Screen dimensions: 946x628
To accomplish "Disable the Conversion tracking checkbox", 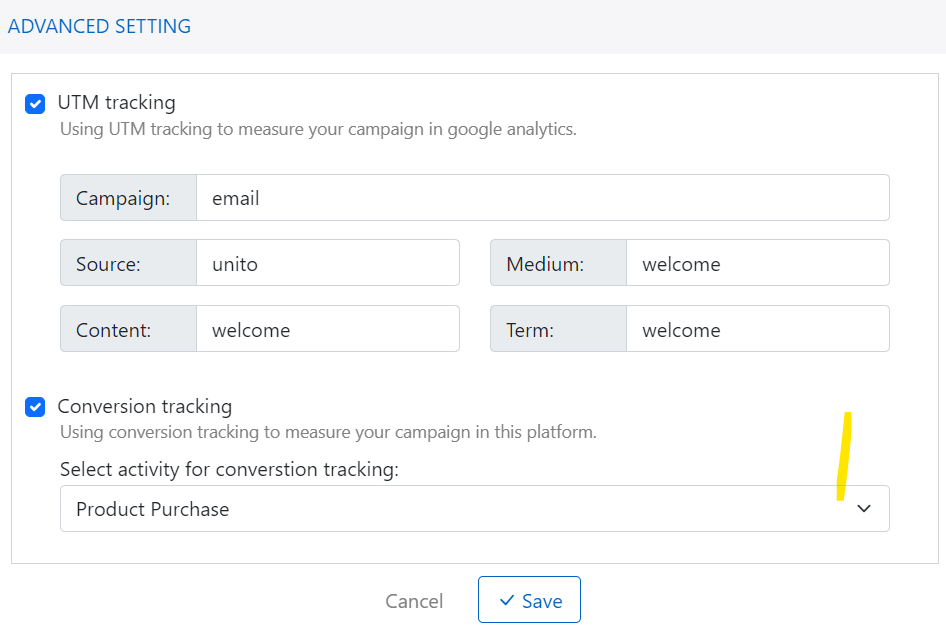I will click(x=36, y=407).
